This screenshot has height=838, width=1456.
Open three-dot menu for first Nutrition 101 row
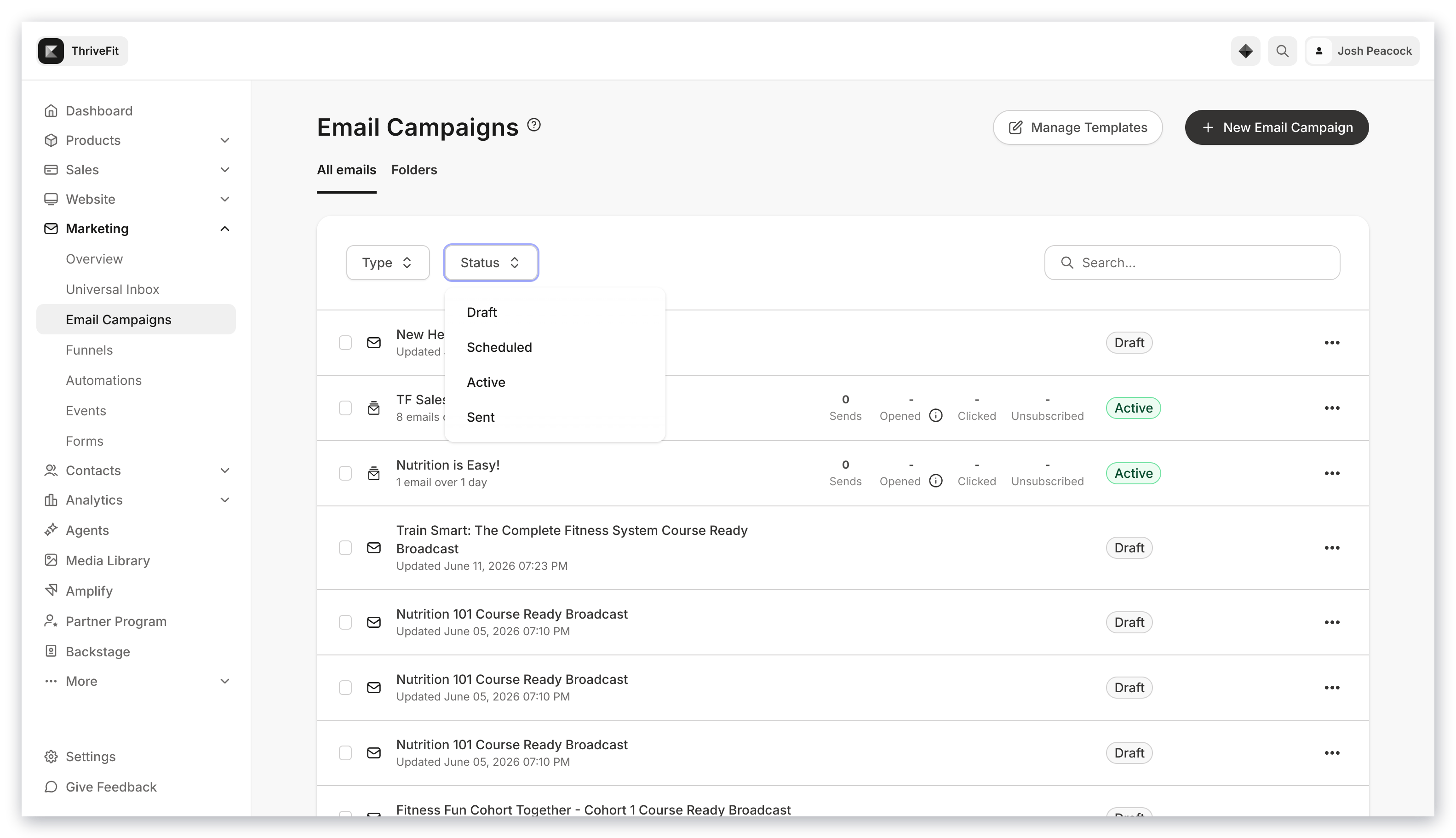(x=1332, y=623)
